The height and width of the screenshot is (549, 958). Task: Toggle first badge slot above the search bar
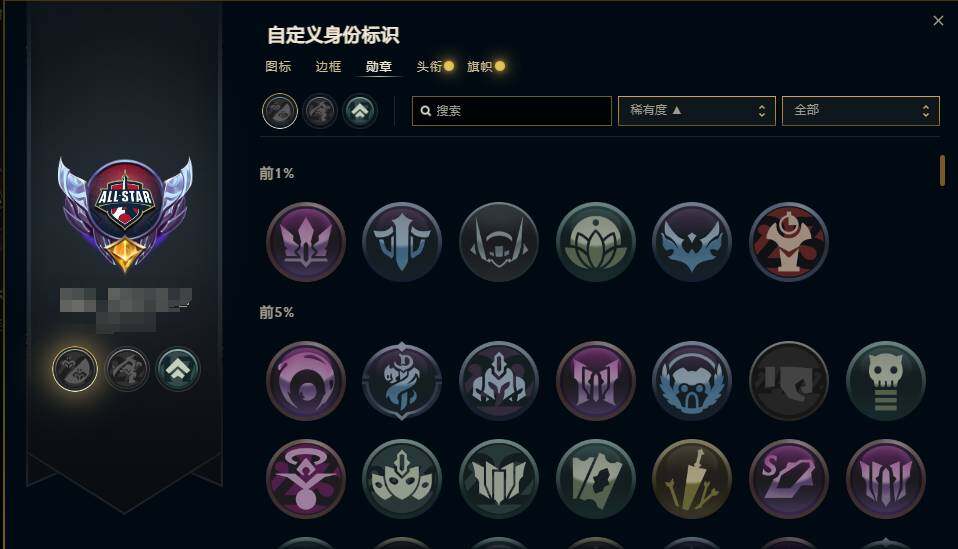tap(280, 111)
